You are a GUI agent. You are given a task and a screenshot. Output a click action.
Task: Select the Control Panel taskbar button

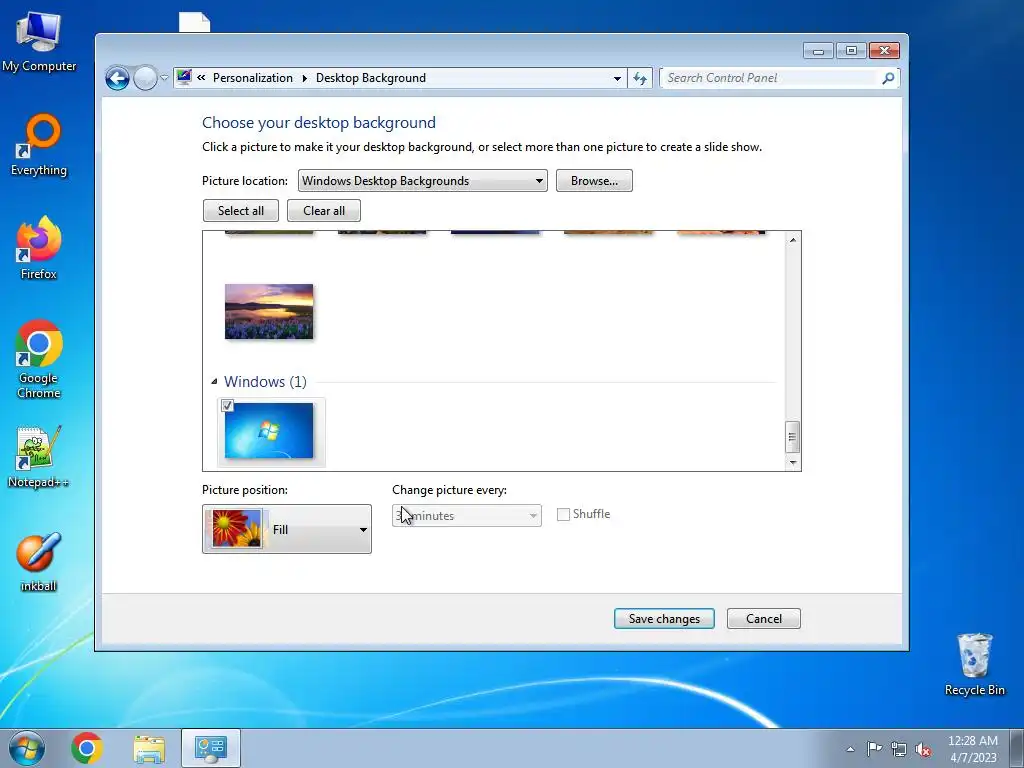click(211, 748)
